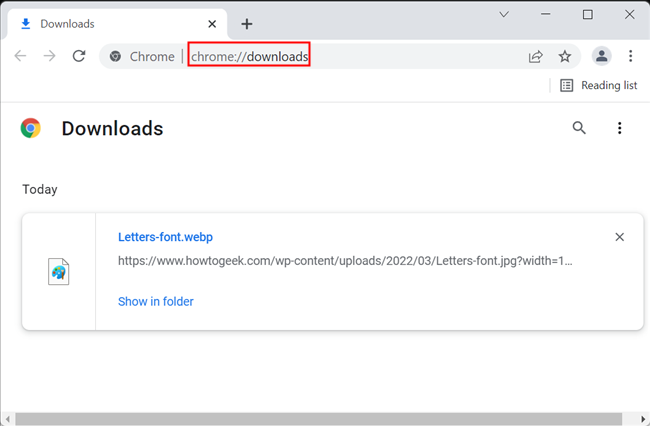Click the Letters-font.webp file type icon
The image size is (650, 426).
58,271
